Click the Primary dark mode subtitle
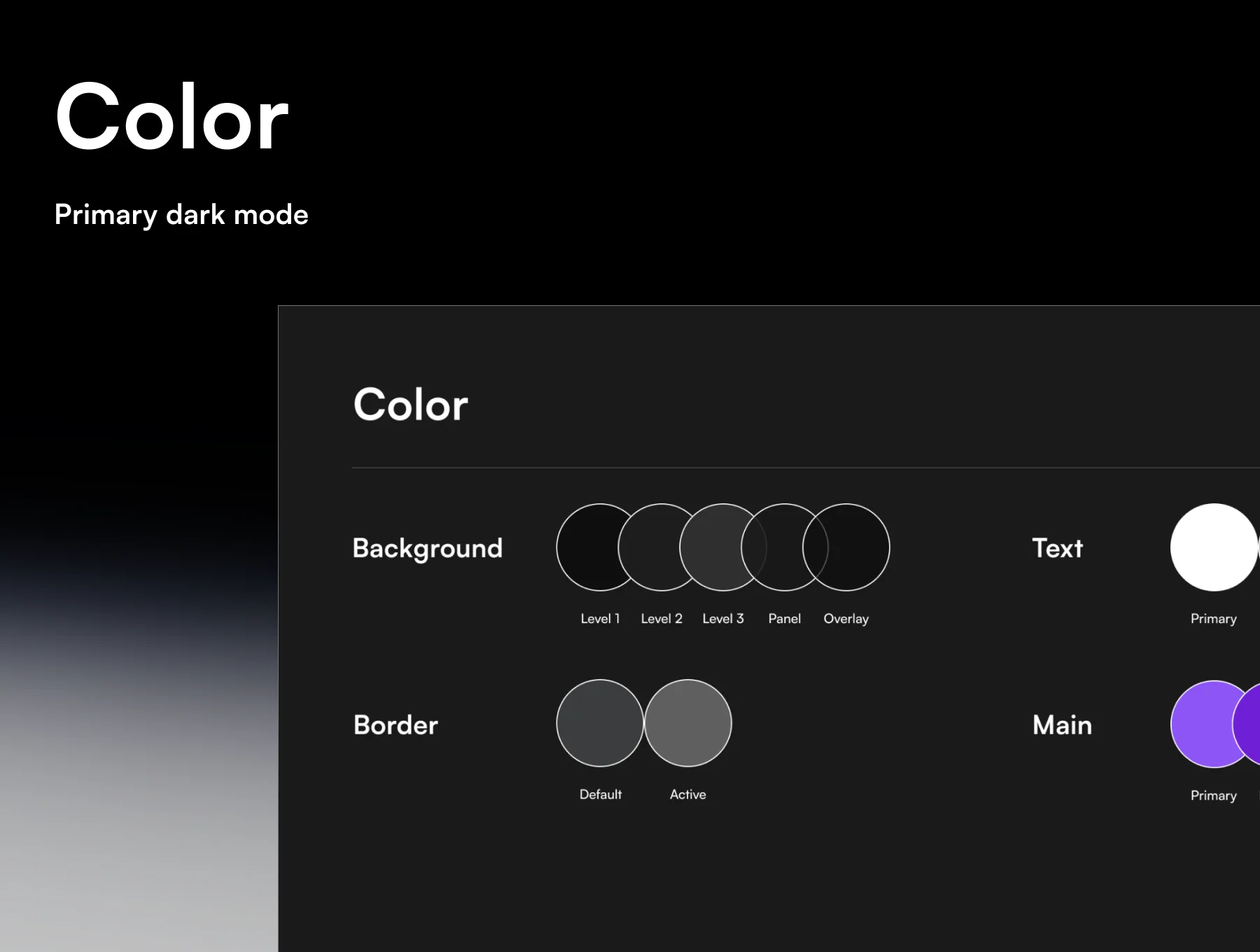 (x=181, y=214)
